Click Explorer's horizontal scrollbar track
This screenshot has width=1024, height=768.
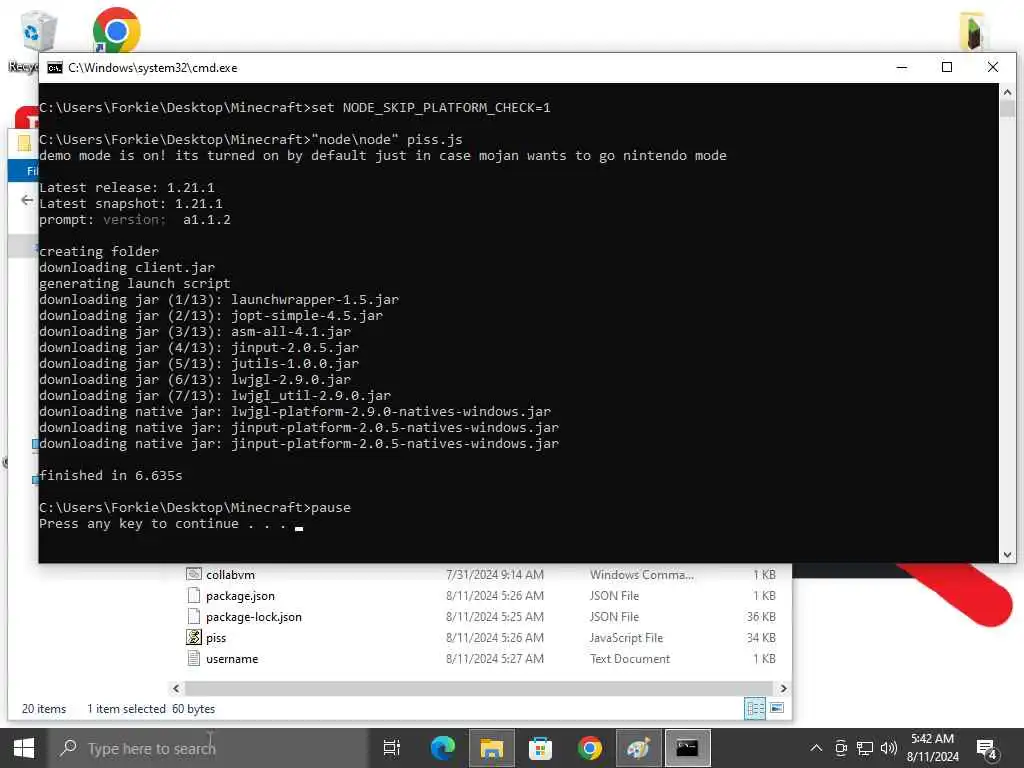coord(480,688)
